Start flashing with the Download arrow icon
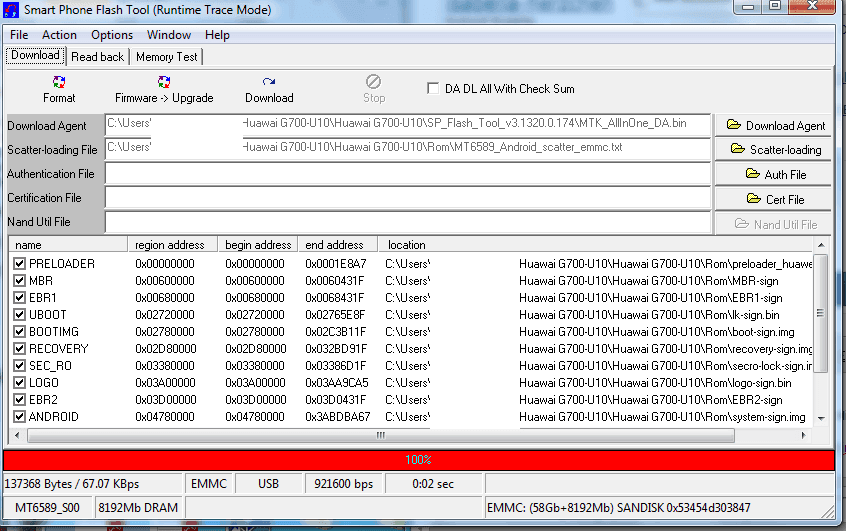Image resolution: width=846 pixels, height=531 pixels. tap(269, 82)
